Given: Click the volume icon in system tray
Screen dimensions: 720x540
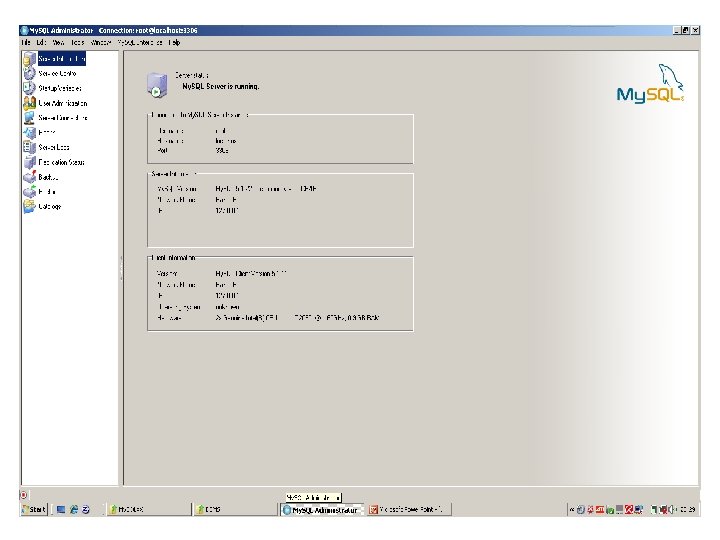Looking at the screenshot, I should click(x=670, y=509).
